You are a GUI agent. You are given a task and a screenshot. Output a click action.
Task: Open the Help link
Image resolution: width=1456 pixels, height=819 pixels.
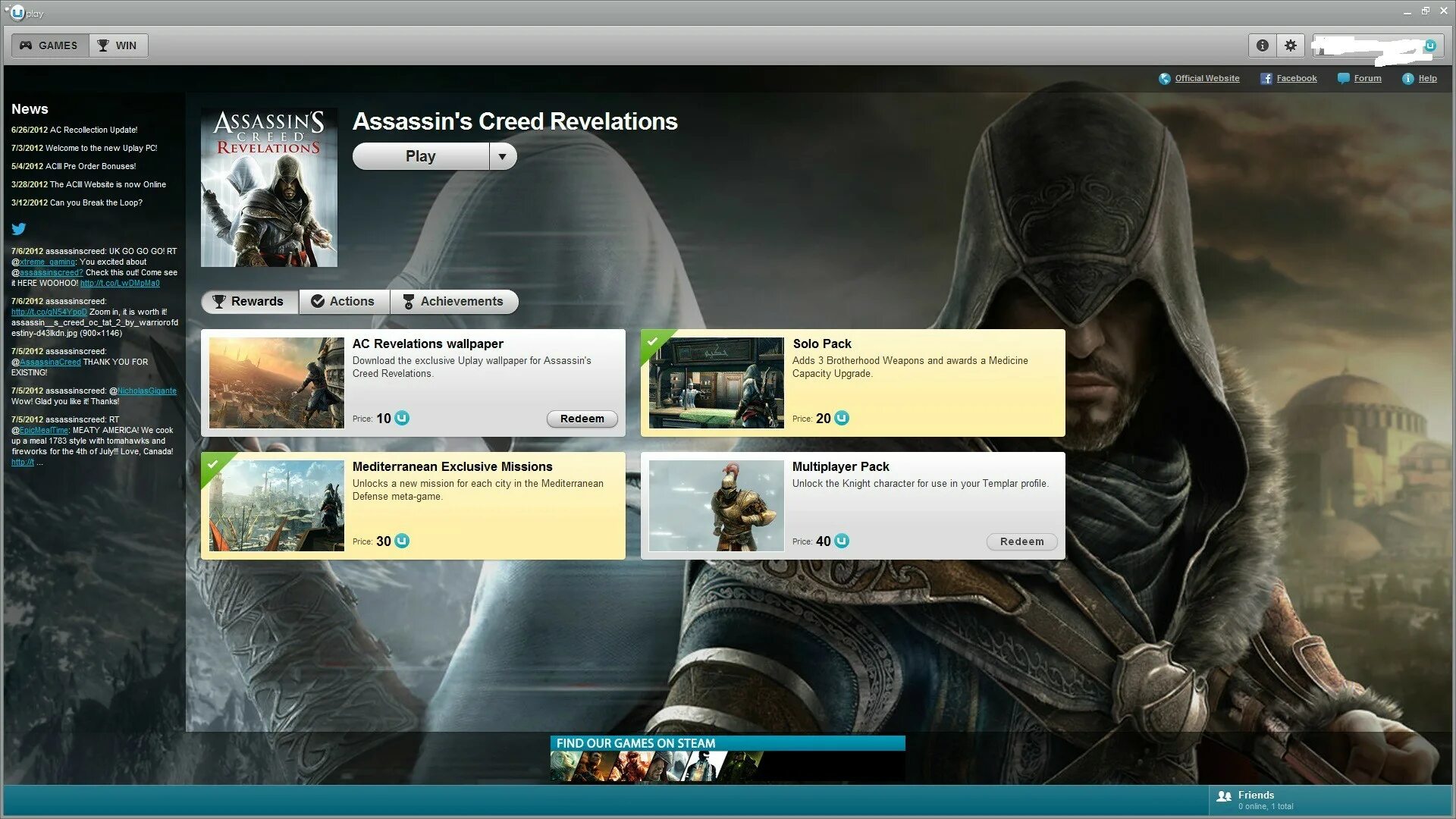click(1428, 78)
